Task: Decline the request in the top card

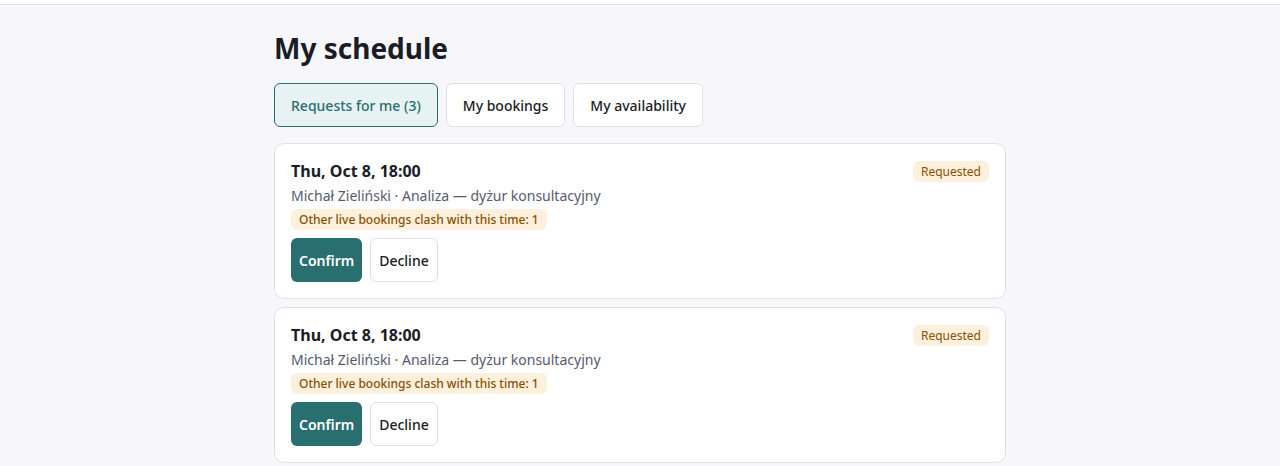Action: click(404, 260)
